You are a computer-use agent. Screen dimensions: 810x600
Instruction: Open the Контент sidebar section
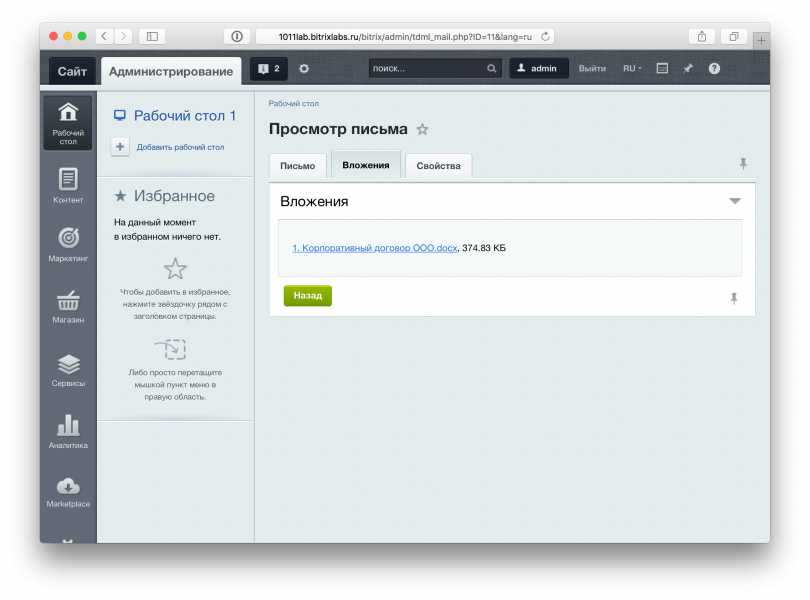(x=68, y=185)
